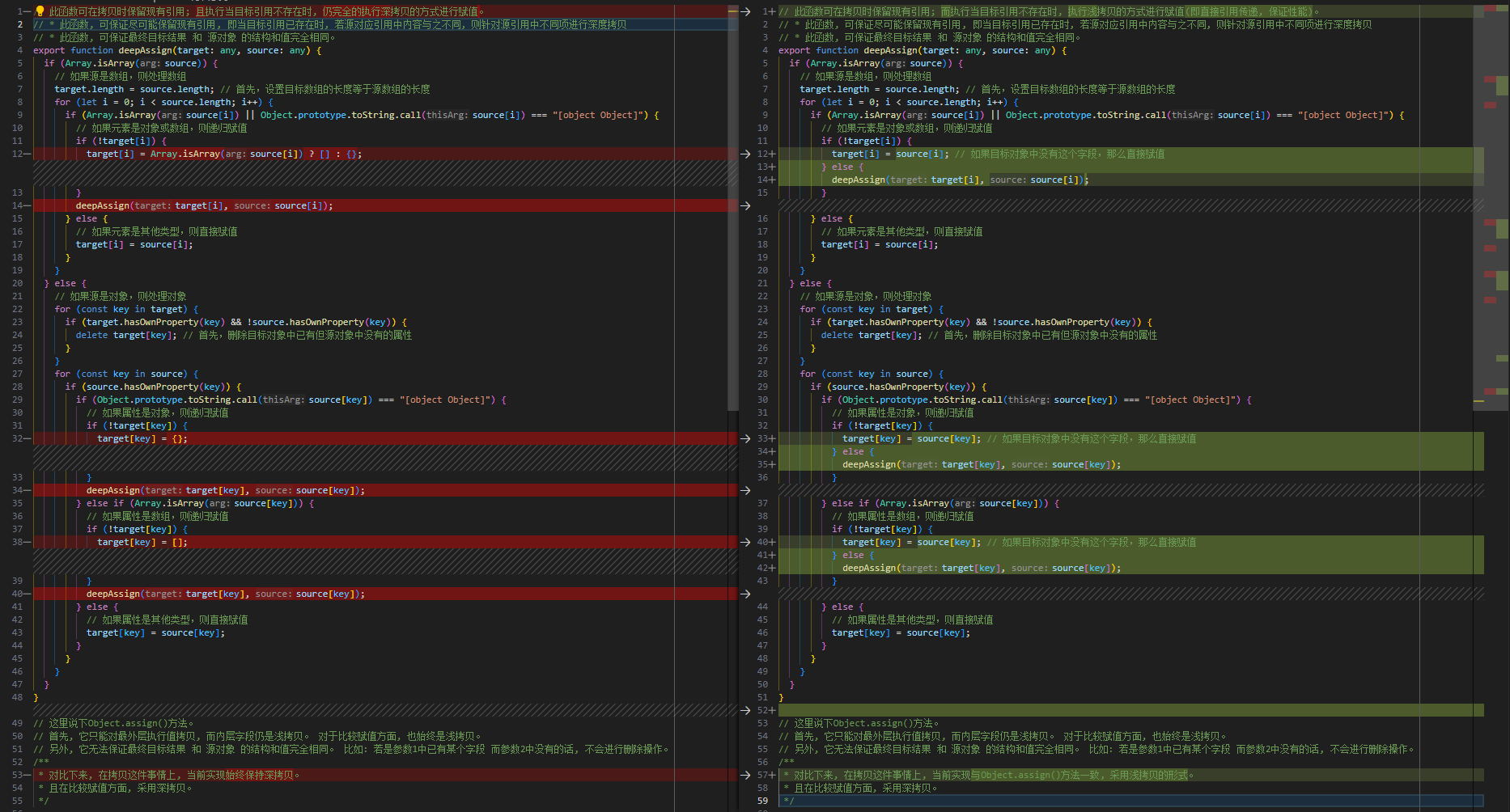The width and height of the screenshot is (1510, 812).
Task: Click revert arrow for removed left line 34
Action: click(x=745, y=490)
